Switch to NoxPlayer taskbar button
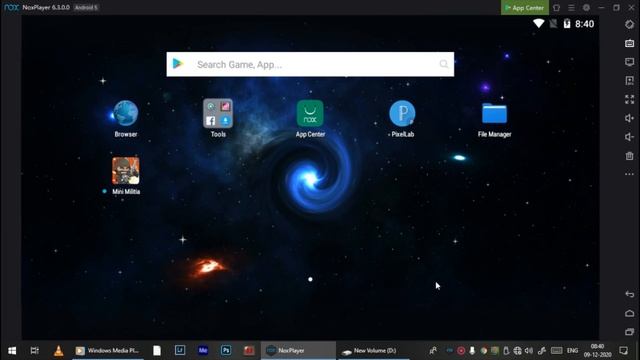Viewport: 640px width, 360px height. tap(298, 351)
